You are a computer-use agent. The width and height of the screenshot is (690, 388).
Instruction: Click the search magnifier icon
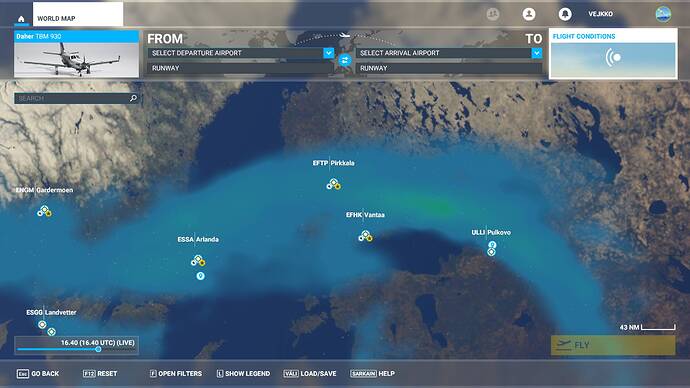(133, 98)
